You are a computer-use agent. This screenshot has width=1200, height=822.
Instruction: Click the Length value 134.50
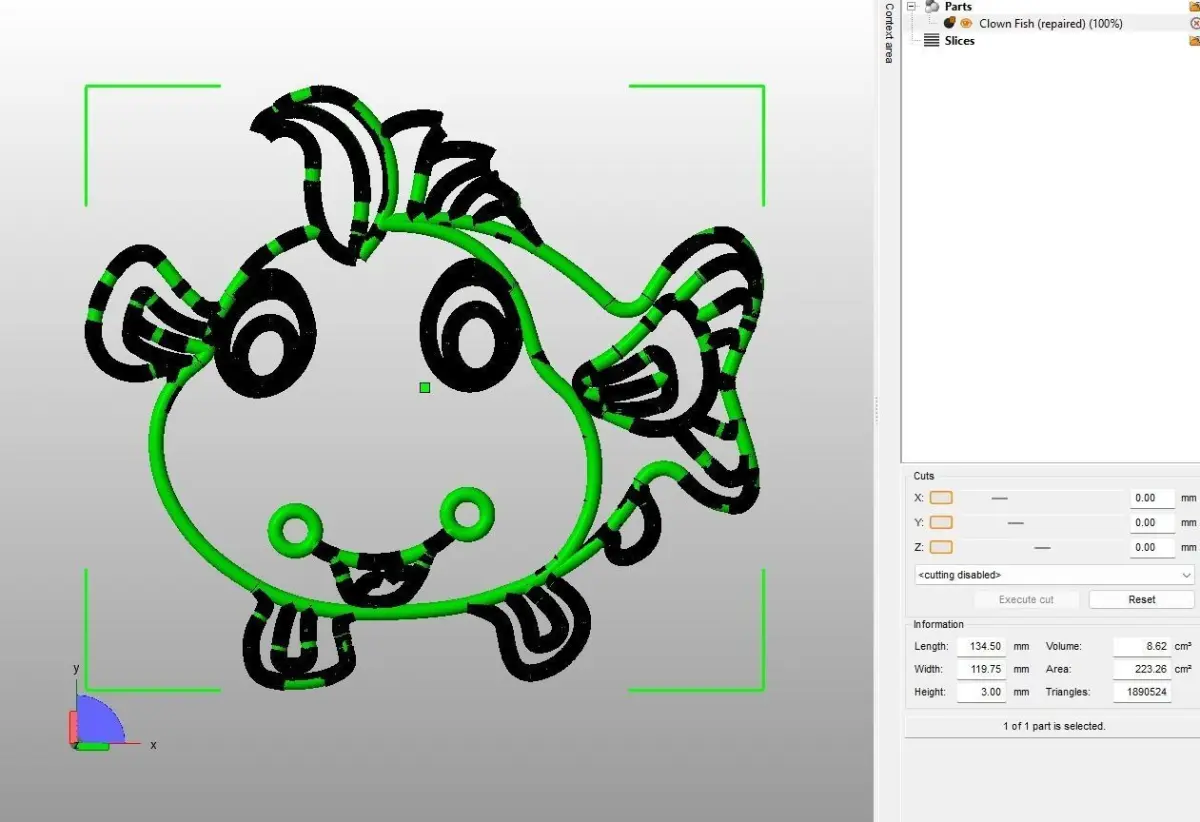tap(981, 647)
